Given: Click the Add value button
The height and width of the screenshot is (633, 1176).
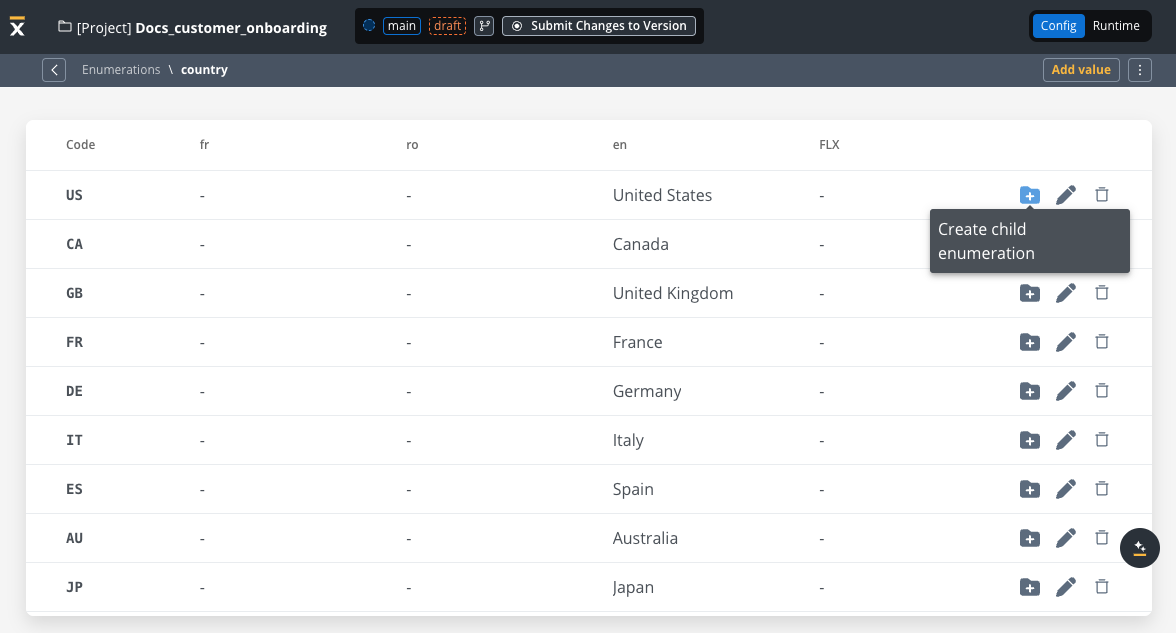Looking at the screenshot, I should (x=1081, y=70).
